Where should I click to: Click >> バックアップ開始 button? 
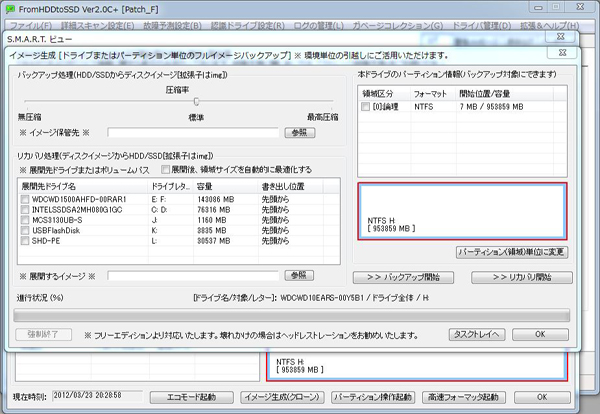tap(403, 277)
